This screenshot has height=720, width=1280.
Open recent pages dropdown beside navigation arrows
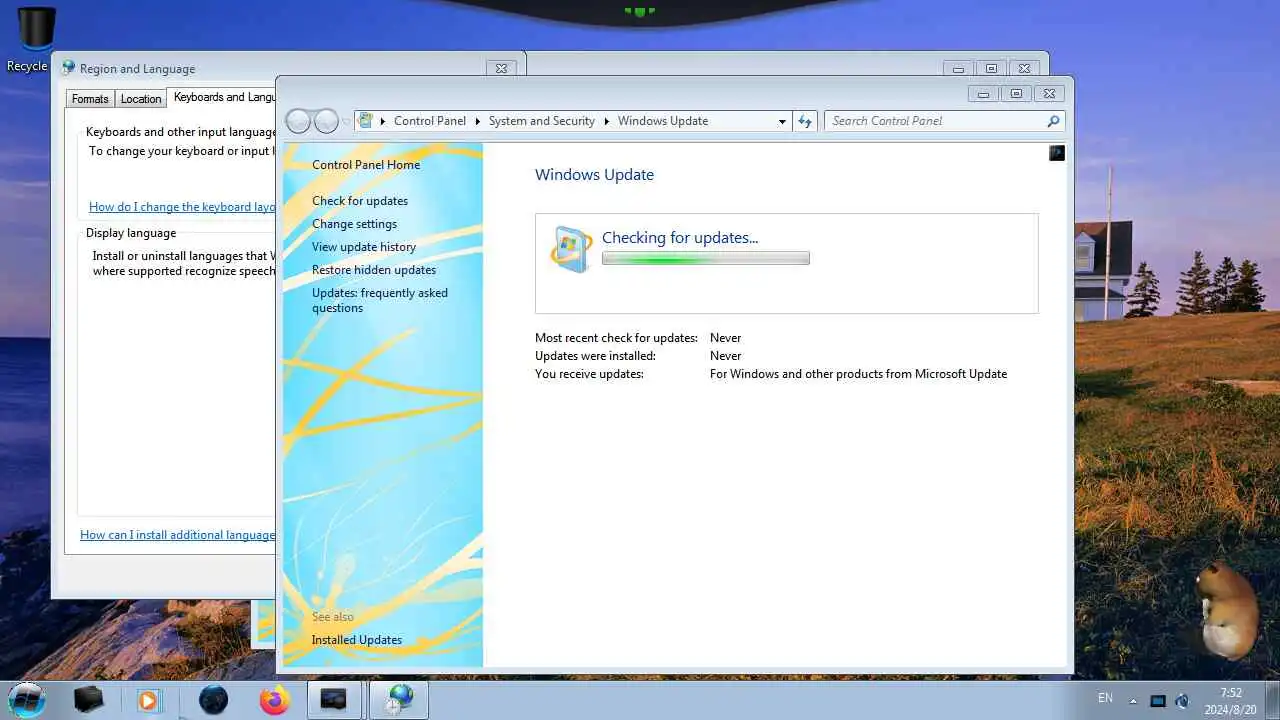click(x=347, y=121)
